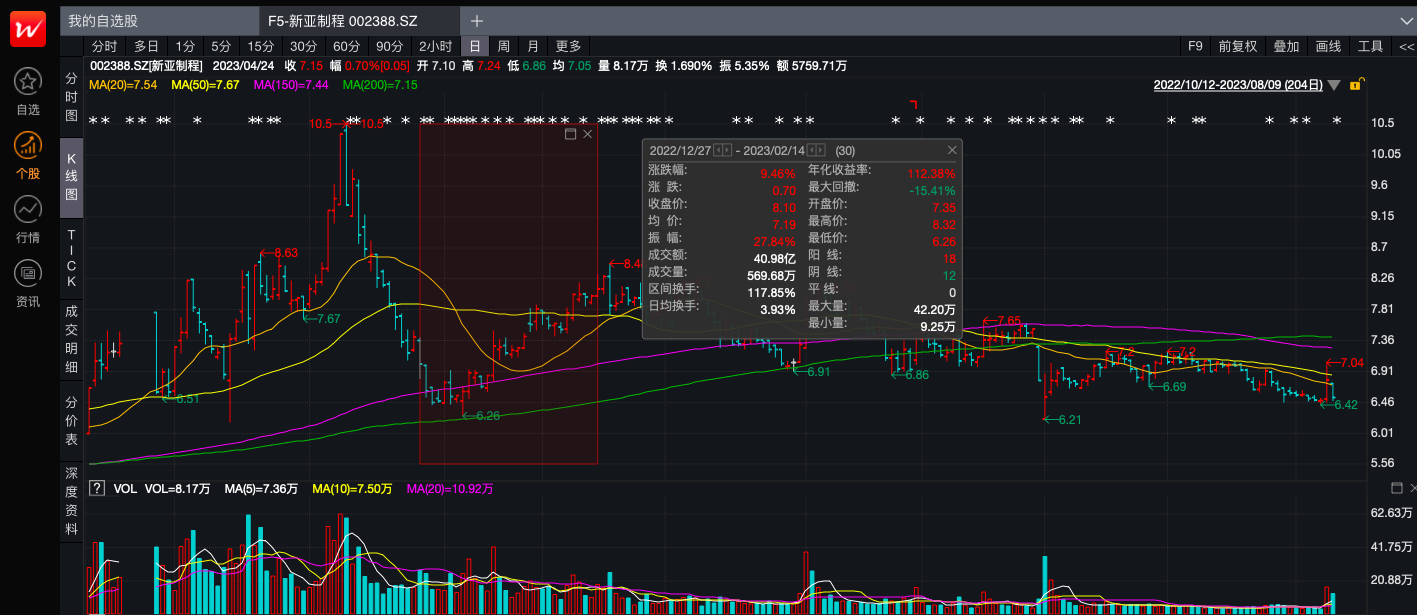
Task: Open the 分时图 intraday chart side tab
Action: [71, 97]
